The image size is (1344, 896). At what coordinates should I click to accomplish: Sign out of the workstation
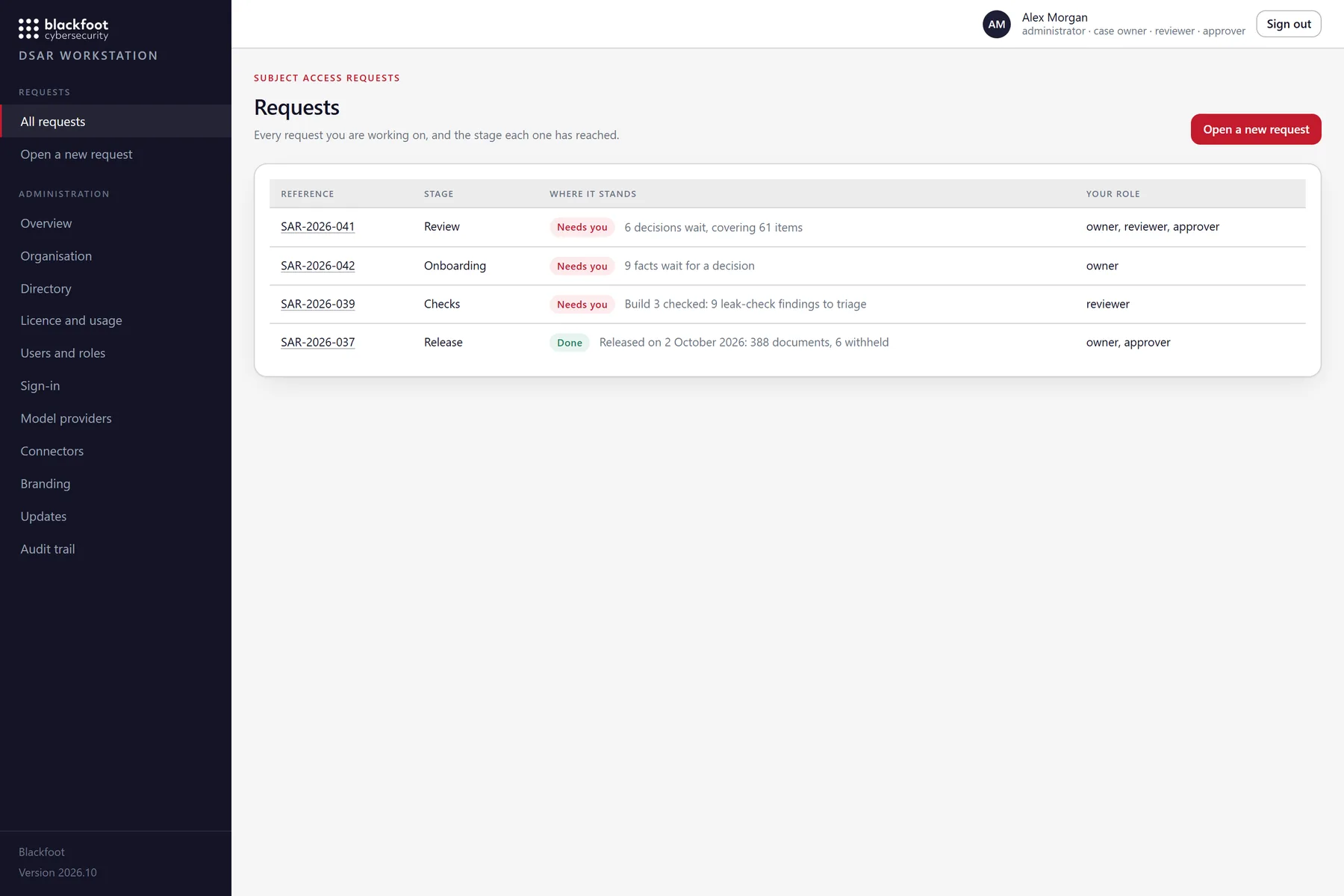tap(1289, 24)
